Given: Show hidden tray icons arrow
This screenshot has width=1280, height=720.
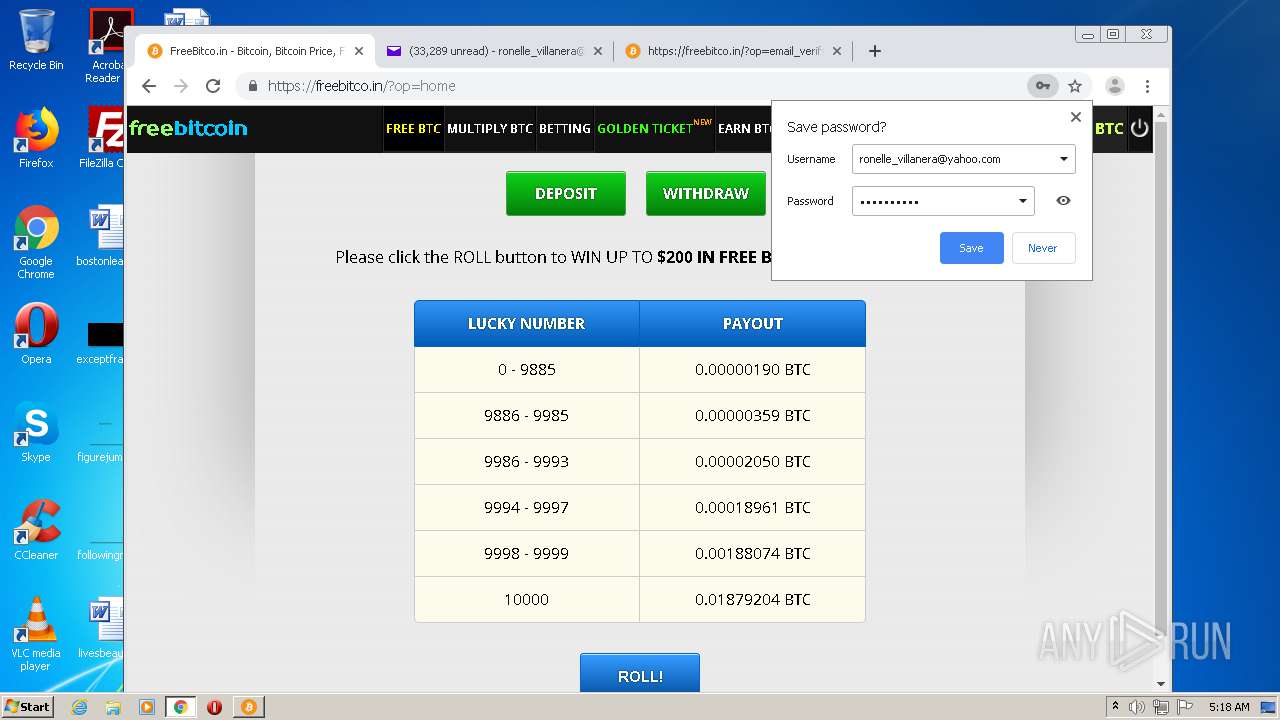Looking at the screenshot, I should pyautogui.click(x=1115, y=706).
